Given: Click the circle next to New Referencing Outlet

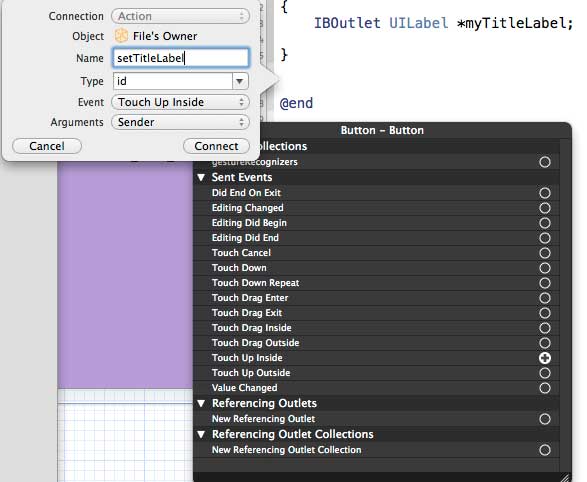Looking at the screenshot, I should point(545,419).
